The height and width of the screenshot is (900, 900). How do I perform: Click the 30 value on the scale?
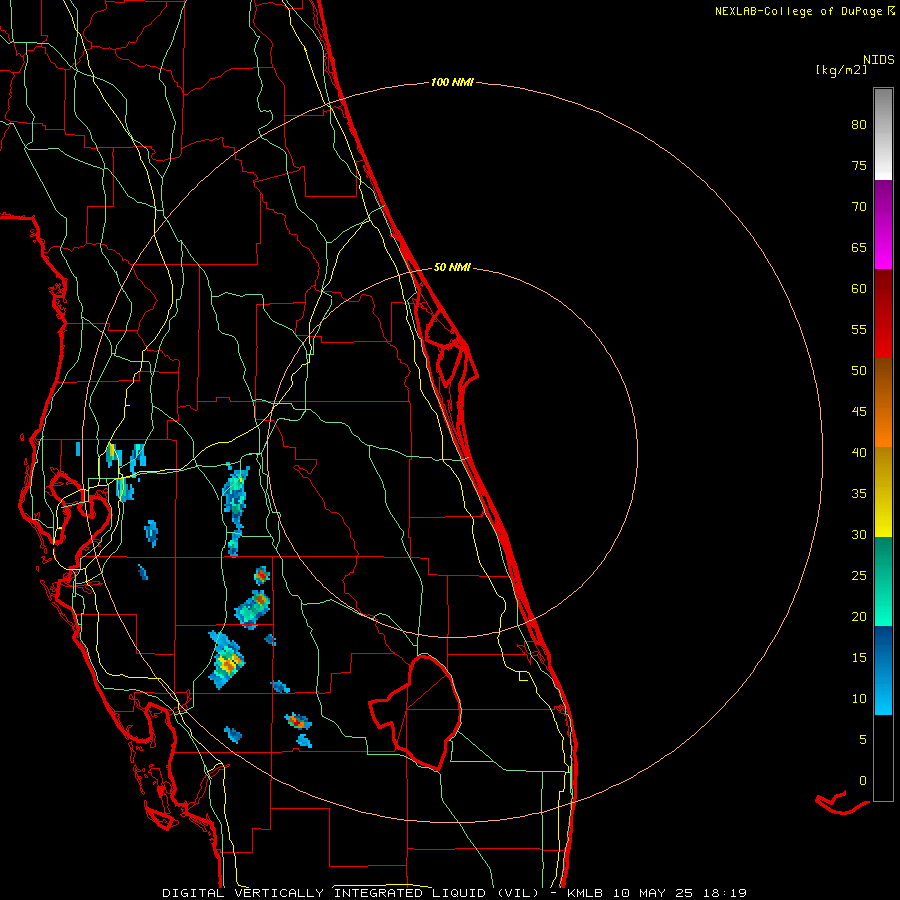859,534
